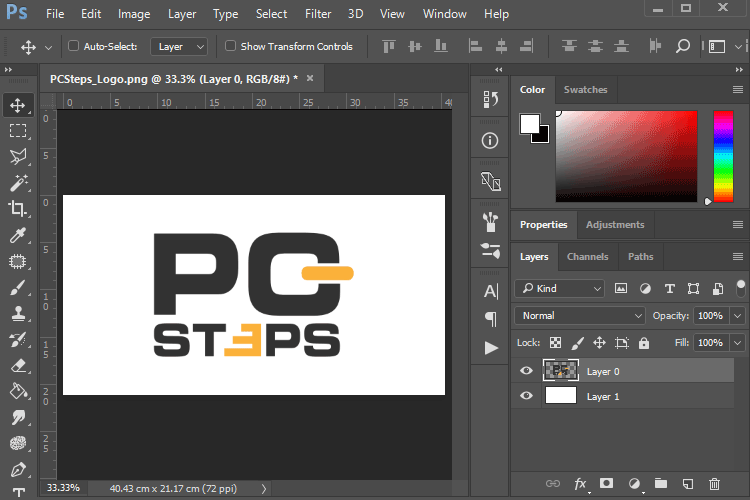750x500 pixels.
Task: Click the black background color swatch
Action: pos(542,136)
